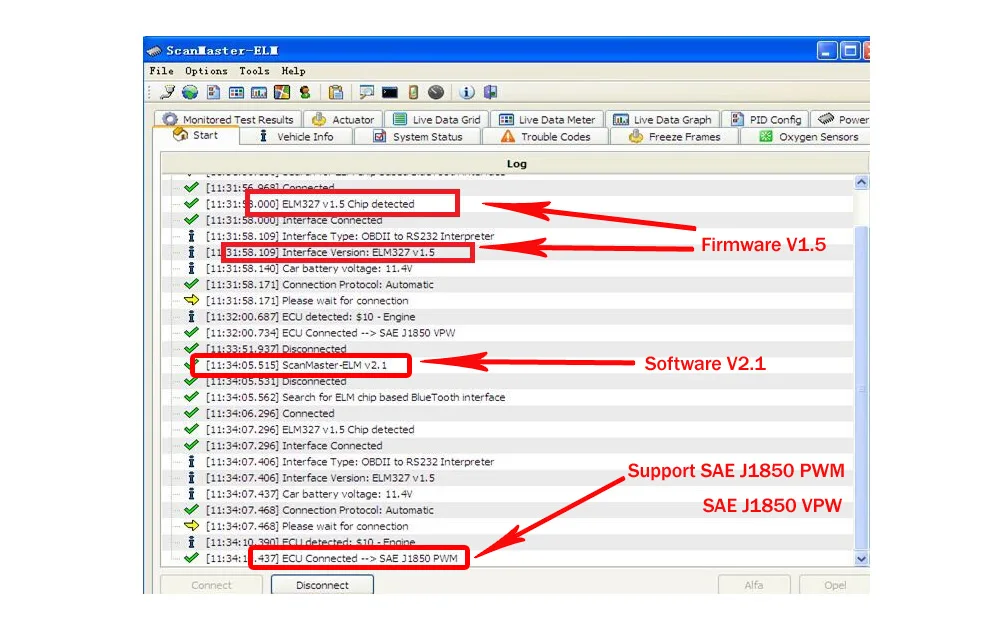Screen dimensions: 1000x625
Task: Click the Opel button
Action: [834, 585]
